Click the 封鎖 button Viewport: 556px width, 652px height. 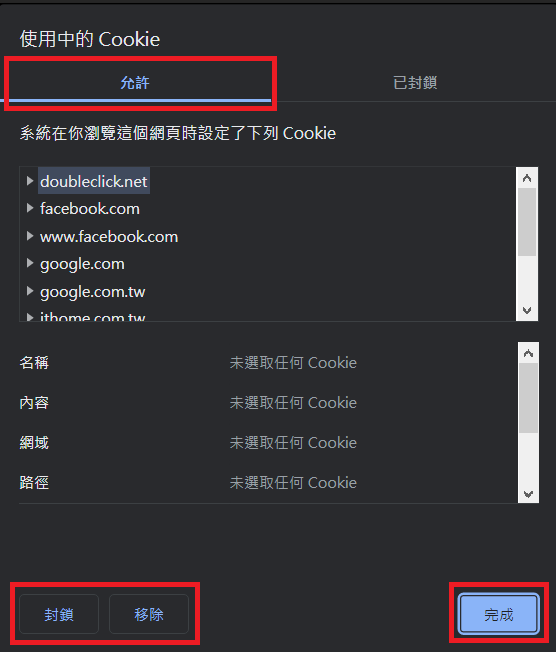[x=59, y=614]
